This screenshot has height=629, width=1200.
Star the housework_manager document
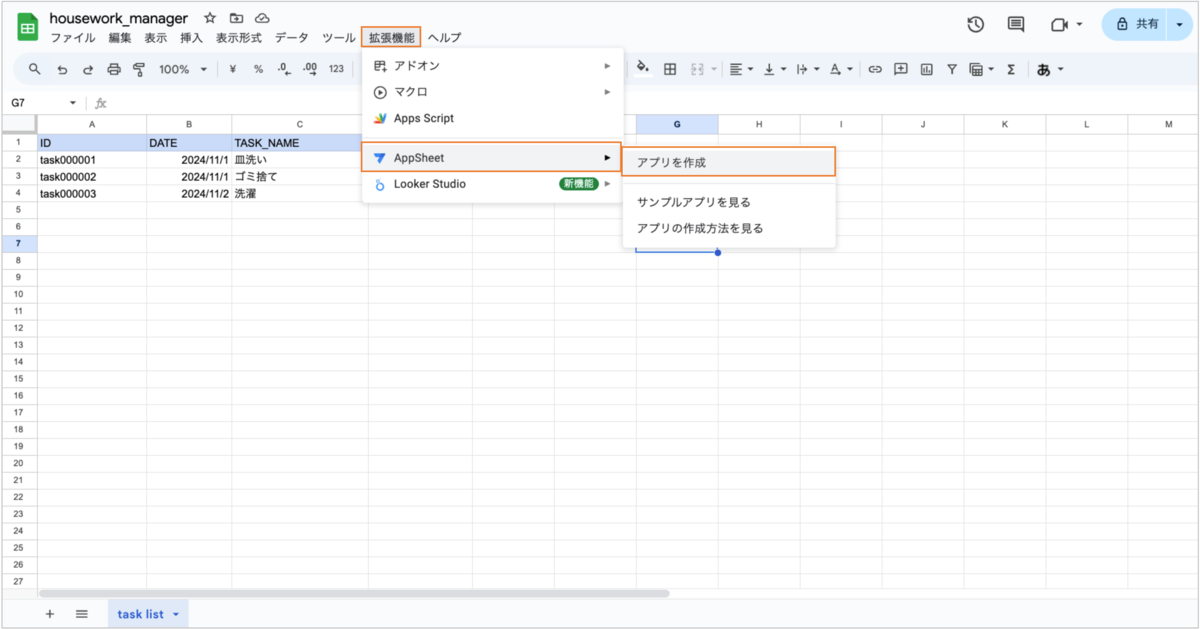[x=210, y=18]
